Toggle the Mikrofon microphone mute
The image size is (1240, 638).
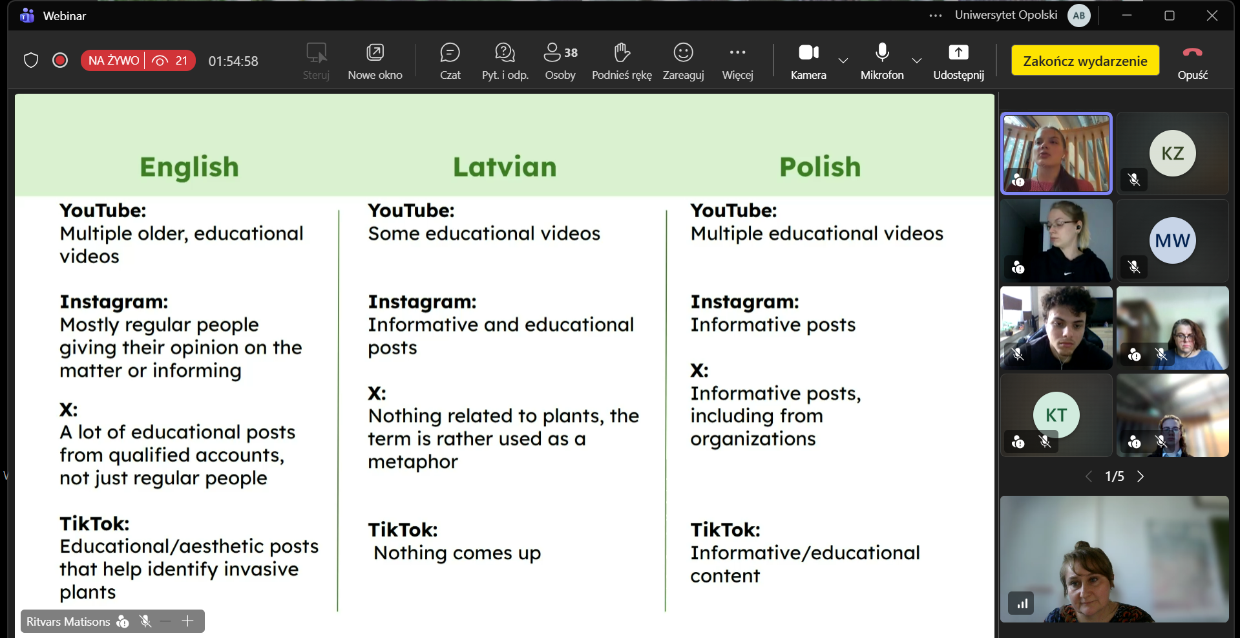[882, 61]
